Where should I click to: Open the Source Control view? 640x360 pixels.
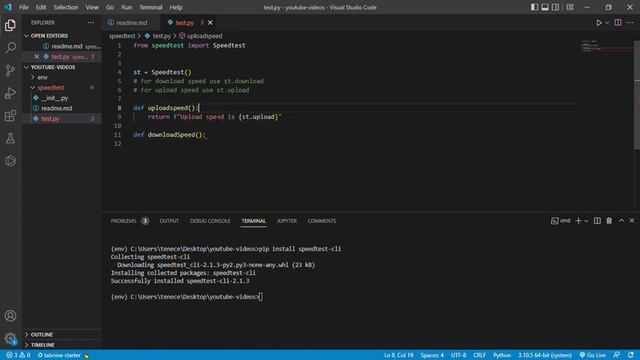[10, 70]
